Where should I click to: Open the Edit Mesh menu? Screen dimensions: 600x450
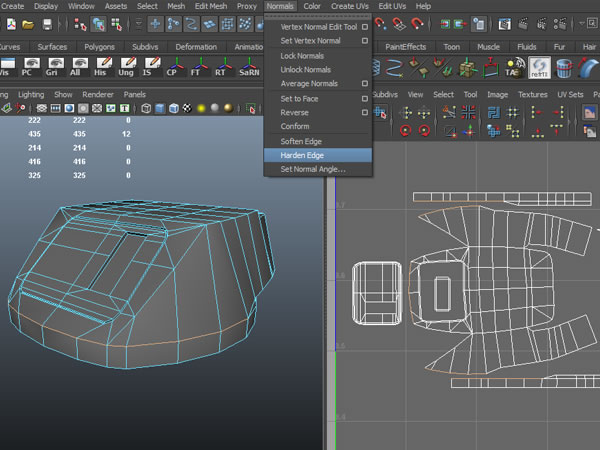pos(211,6)
